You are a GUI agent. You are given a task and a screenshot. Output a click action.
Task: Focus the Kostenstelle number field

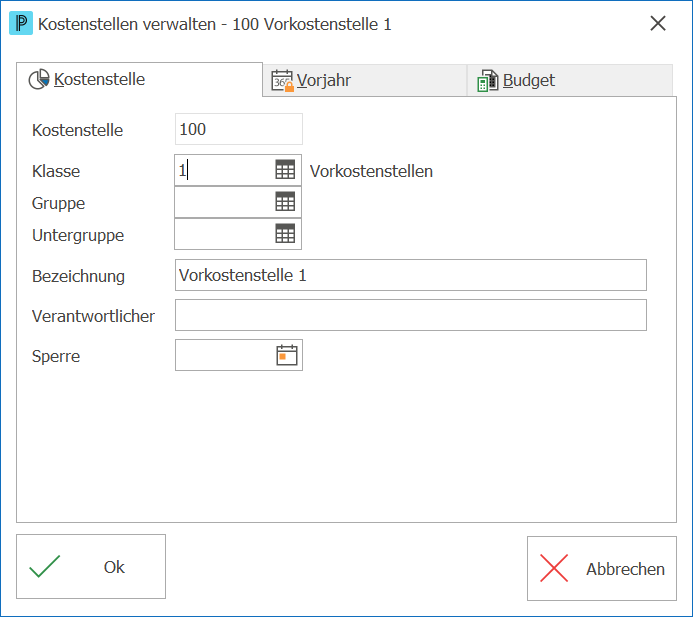pos(239,129)
